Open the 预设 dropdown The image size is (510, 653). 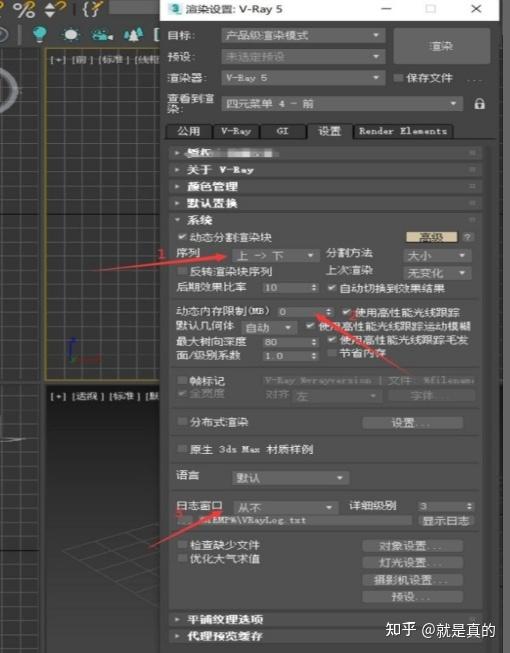(x=303, y=56)
